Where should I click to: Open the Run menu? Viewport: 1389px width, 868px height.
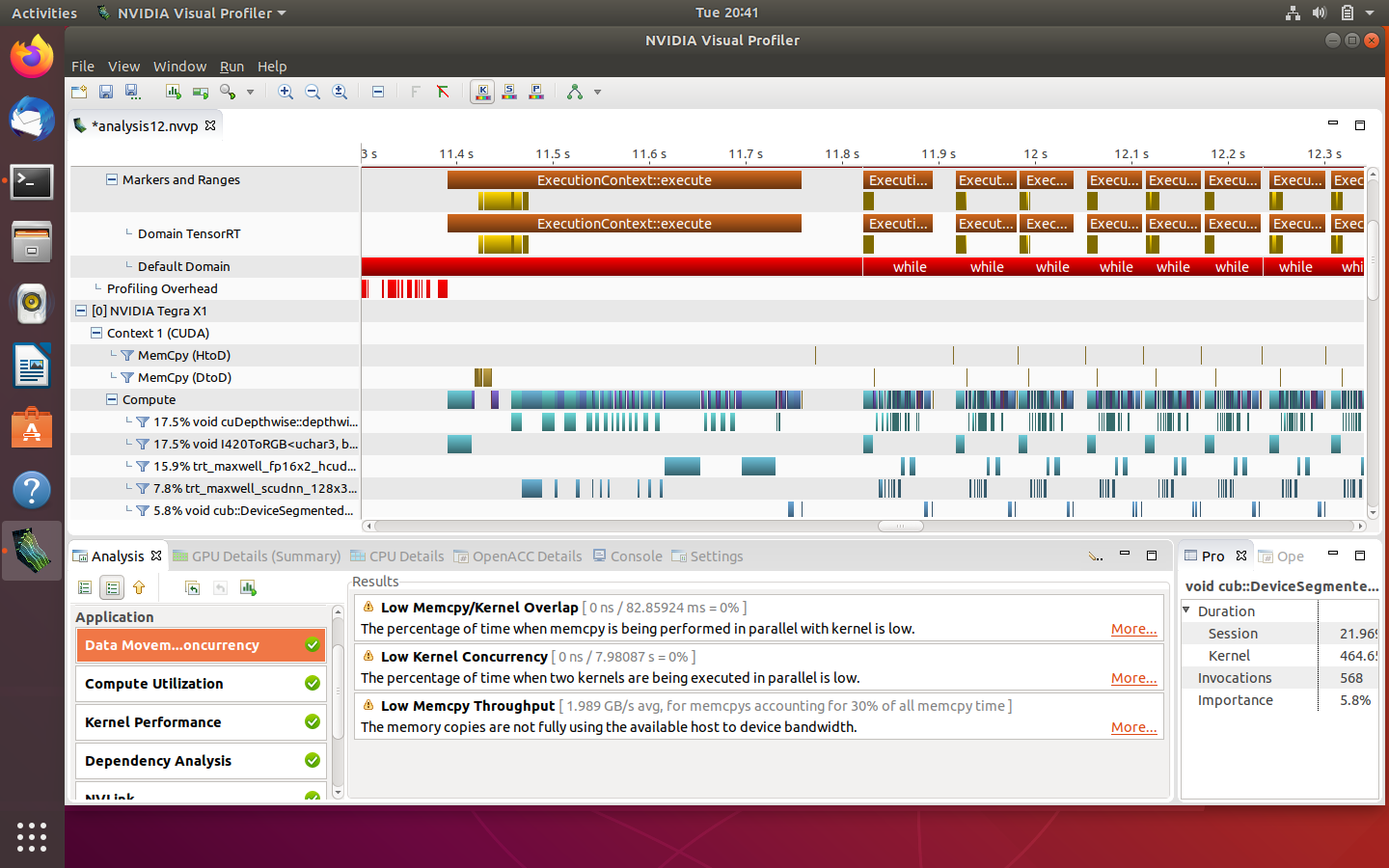(x=231, y=67)
